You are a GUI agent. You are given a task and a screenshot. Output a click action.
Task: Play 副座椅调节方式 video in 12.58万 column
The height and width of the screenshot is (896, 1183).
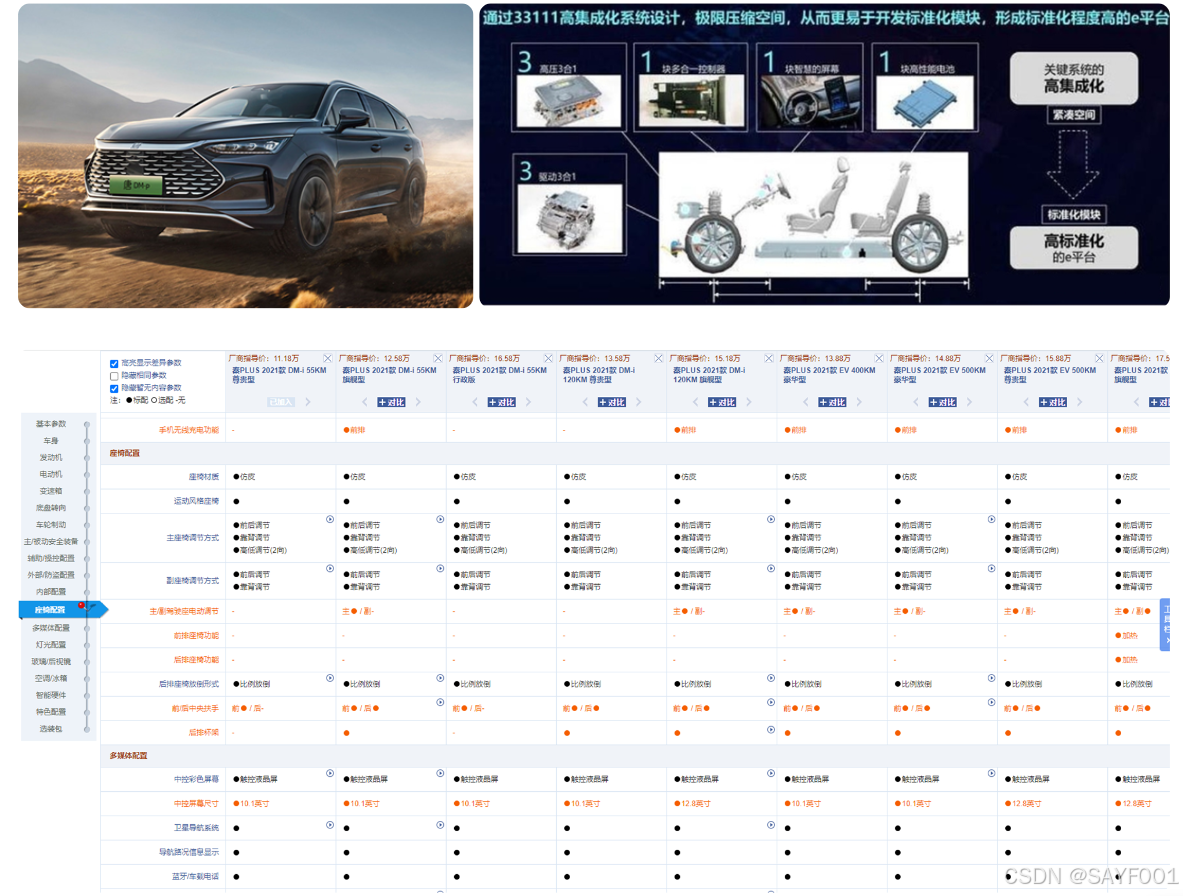point(440,569)
